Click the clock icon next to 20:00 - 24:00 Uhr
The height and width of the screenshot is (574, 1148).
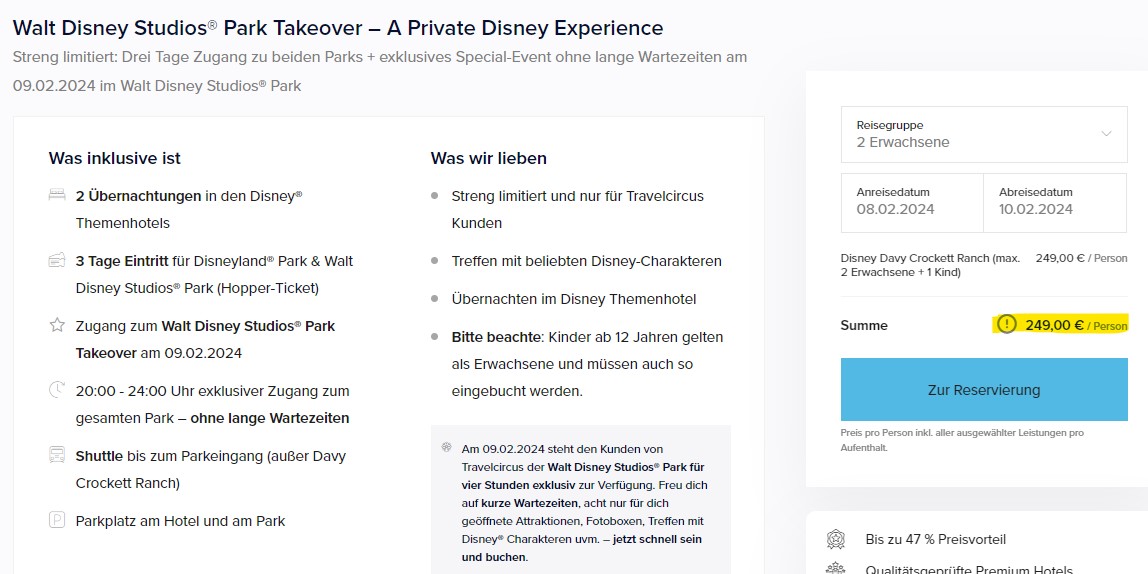57,390
